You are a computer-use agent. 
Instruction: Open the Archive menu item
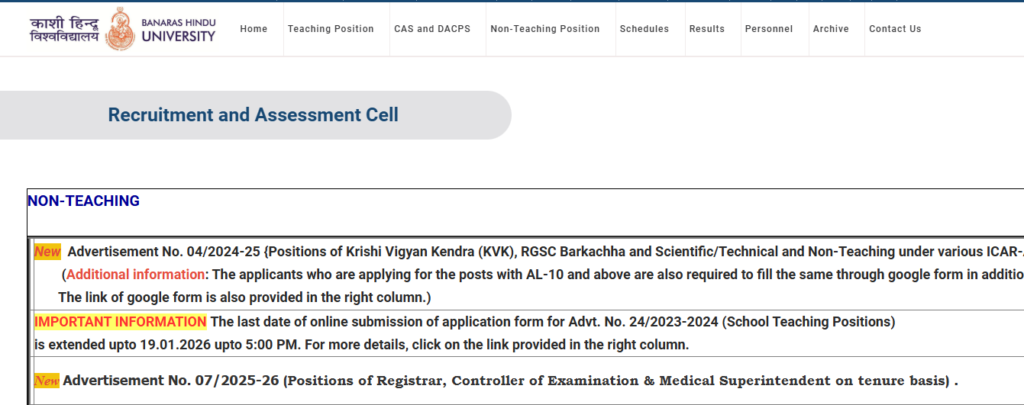click(x=831, y=29)
